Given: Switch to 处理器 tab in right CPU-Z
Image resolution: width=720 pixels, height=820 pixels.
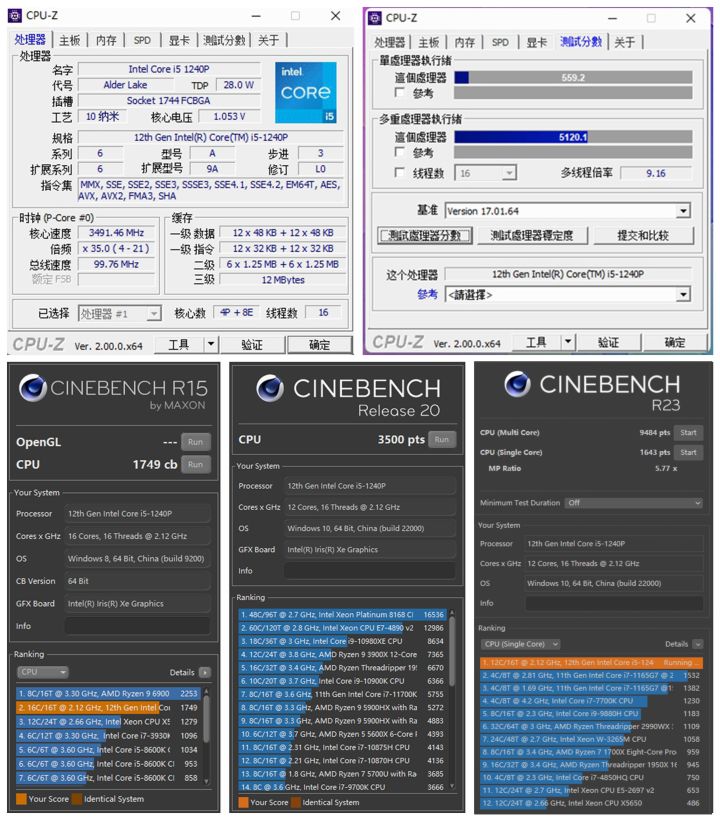Looking at the screenshot, I should (390, 42).
